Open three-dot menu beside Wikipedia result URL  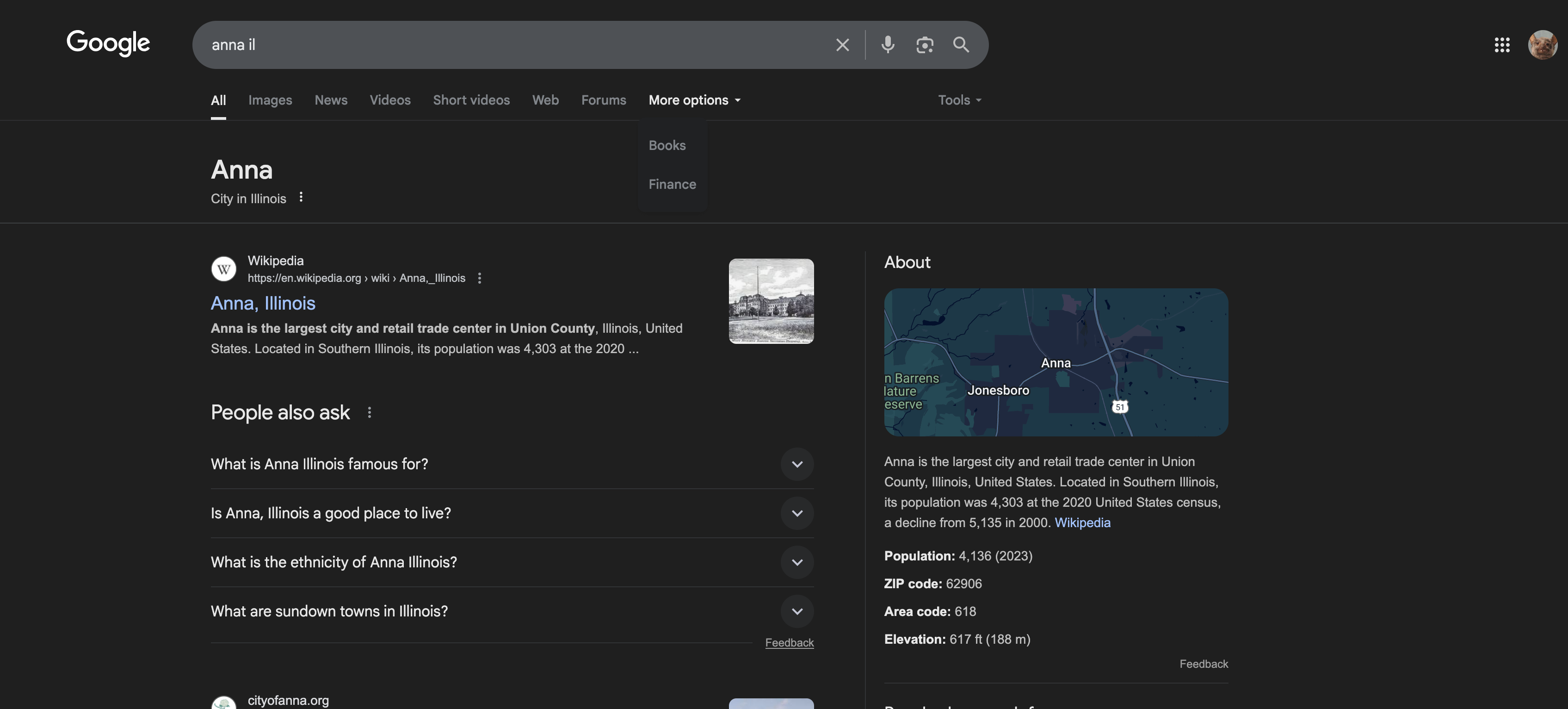[x=480, y=278]
